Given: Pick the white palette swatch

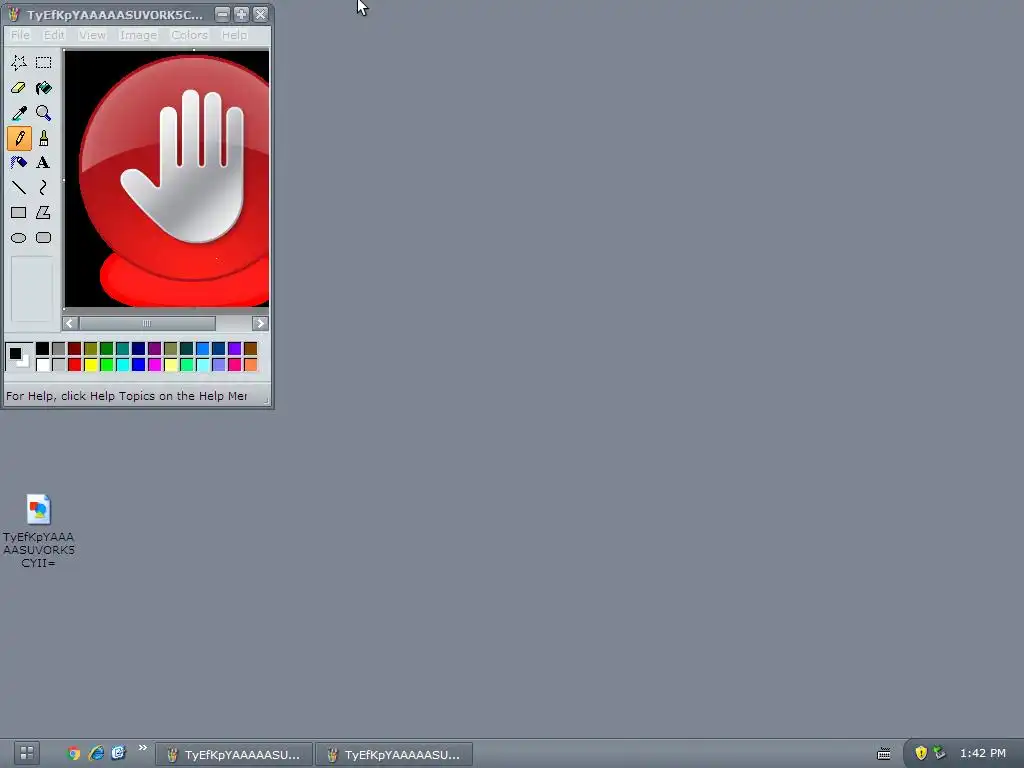Looking at the screenshot, I should (x=42, y=364).
